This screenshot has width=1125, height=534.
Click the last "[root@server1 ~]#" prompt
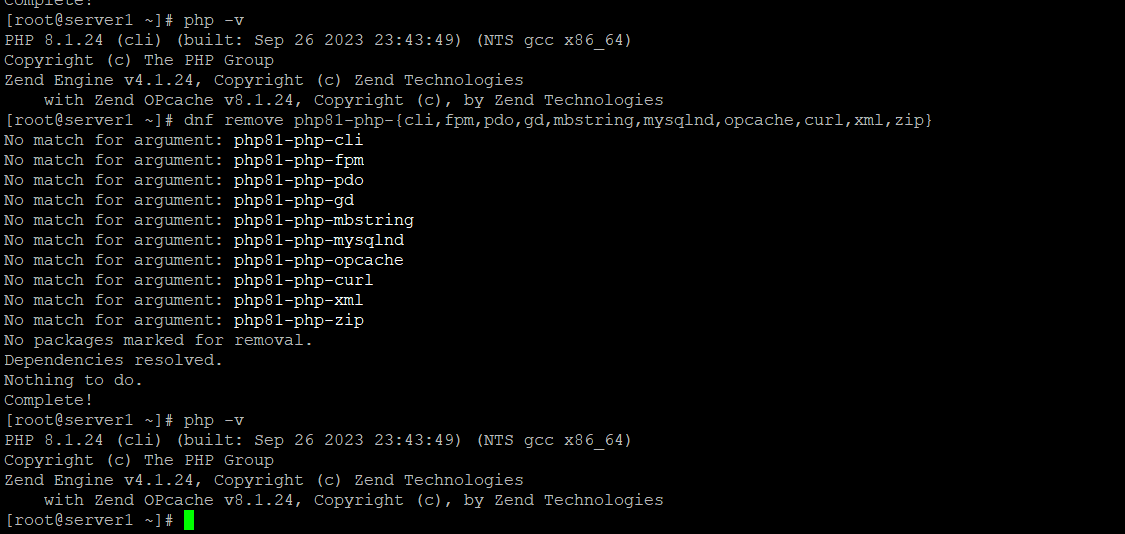pos(89,520)
